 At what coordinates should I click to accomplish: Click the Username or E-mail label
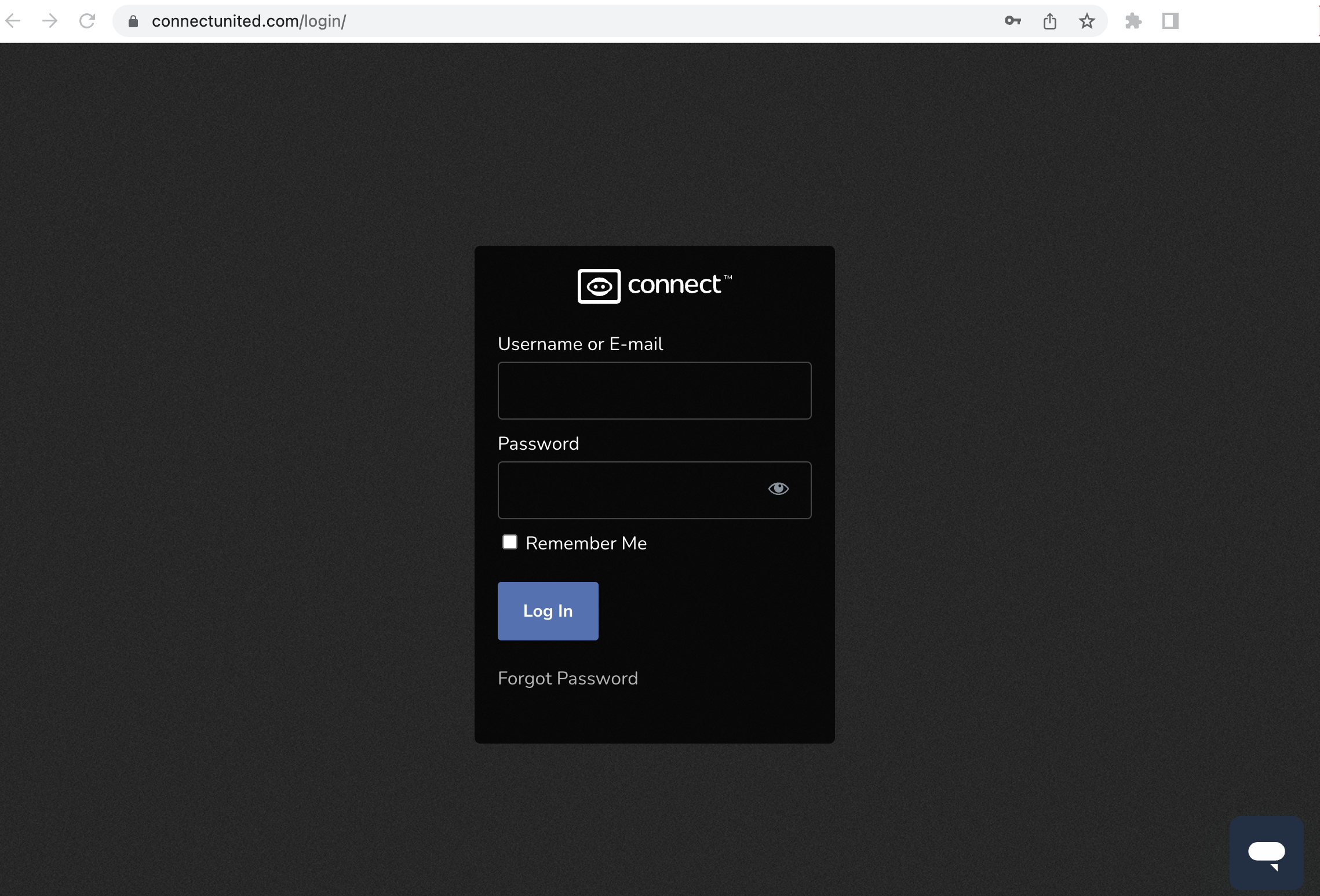pyautogui.click(x=581, y=344)
